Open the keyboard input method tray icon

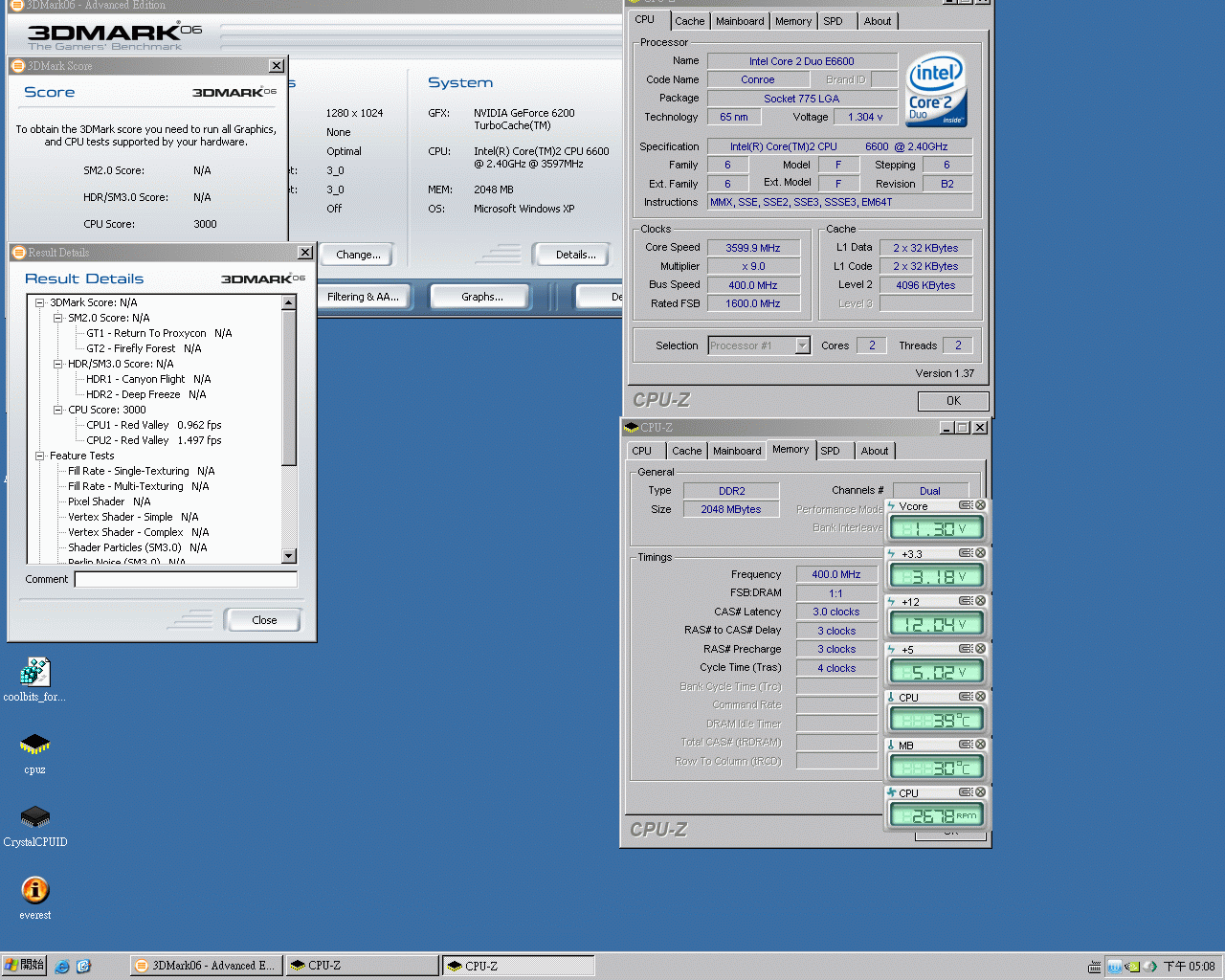[1094, 967]
